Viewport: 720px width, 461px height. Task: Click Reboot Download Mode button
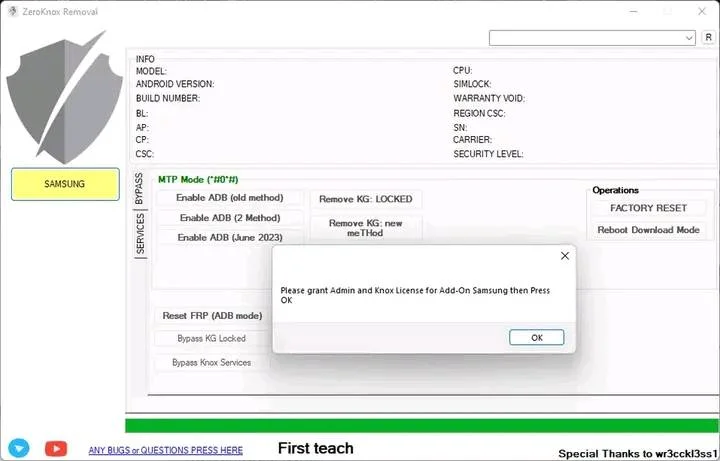[x=648, y=230]
